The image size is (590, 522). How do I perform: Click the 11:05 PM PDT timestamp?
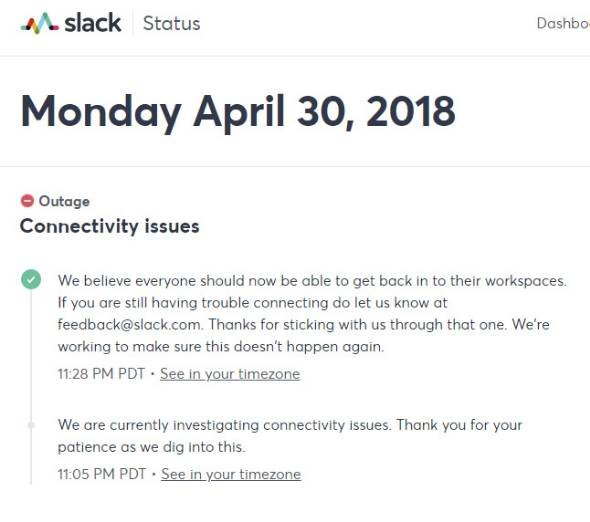tap(102, 474)
